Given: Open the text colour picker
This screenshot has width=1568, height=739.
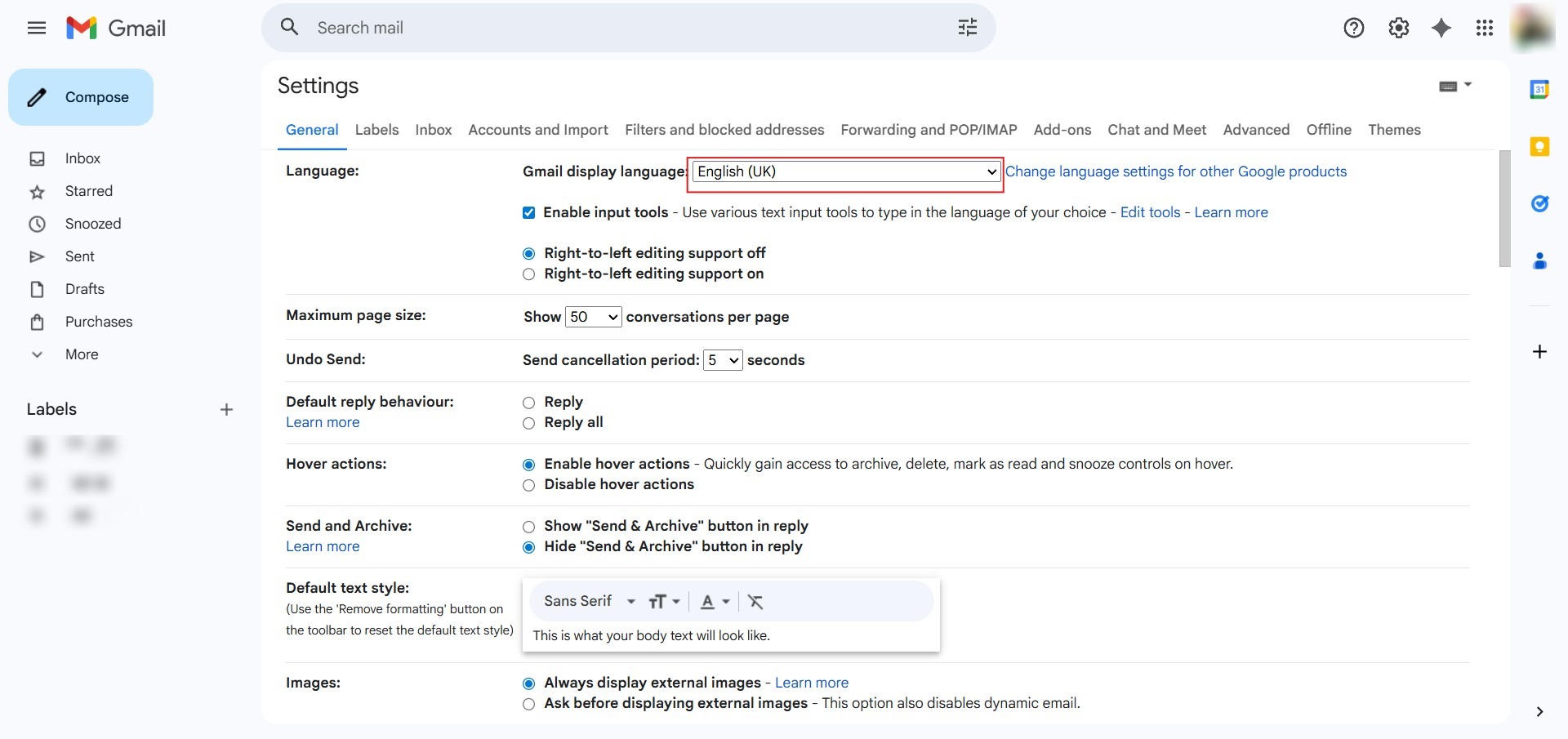Looking at the screenshot, I should point(714,602).
